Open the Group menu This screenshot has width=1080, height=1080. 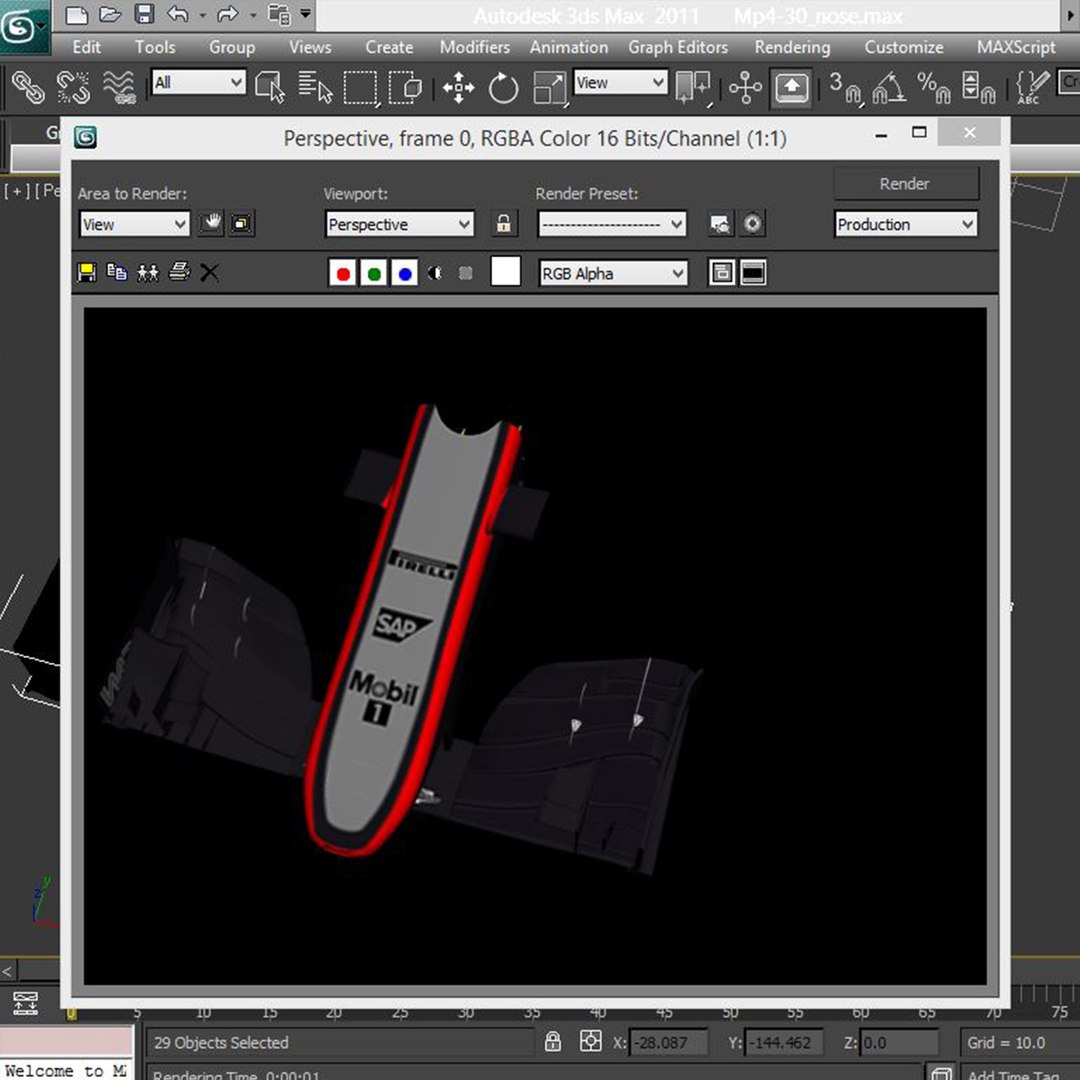point(232,47)
